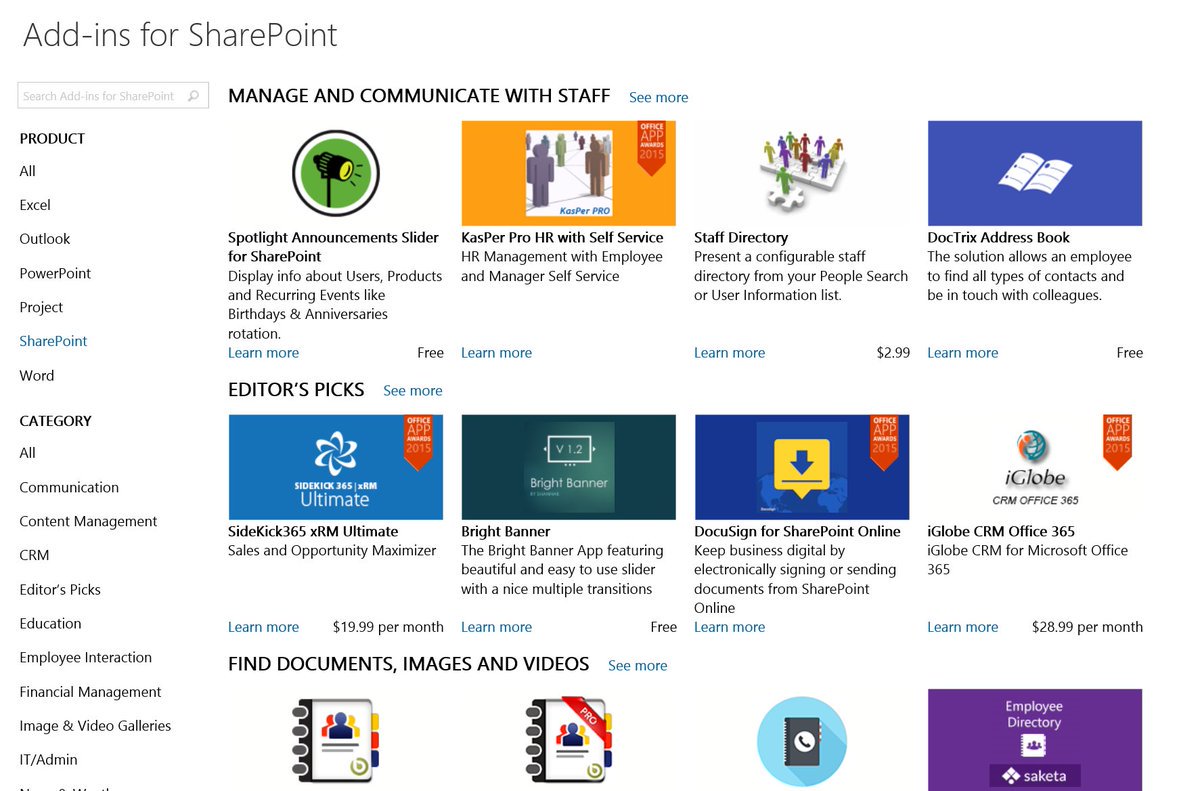This screenshot has height=791, width=1200.
Task: Open the Content Management category
Action: click(88, 521)
